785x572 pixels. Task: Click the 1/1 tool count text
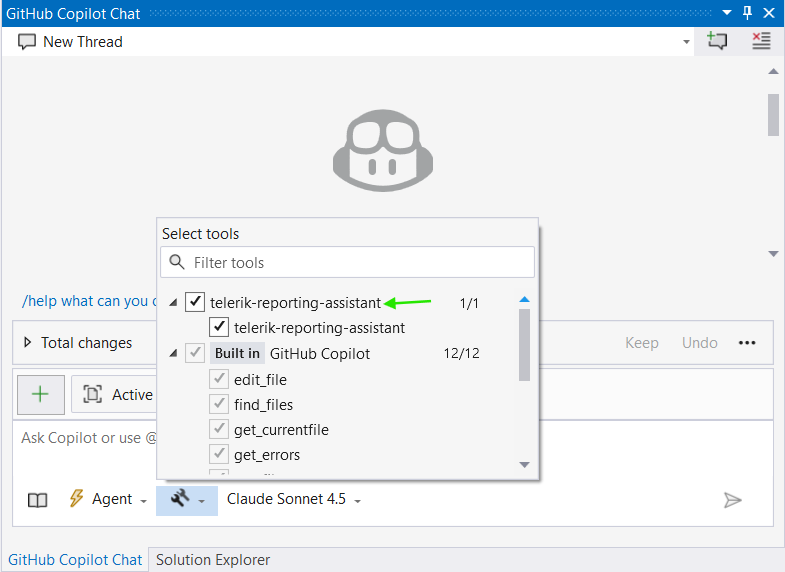(469, 303)
